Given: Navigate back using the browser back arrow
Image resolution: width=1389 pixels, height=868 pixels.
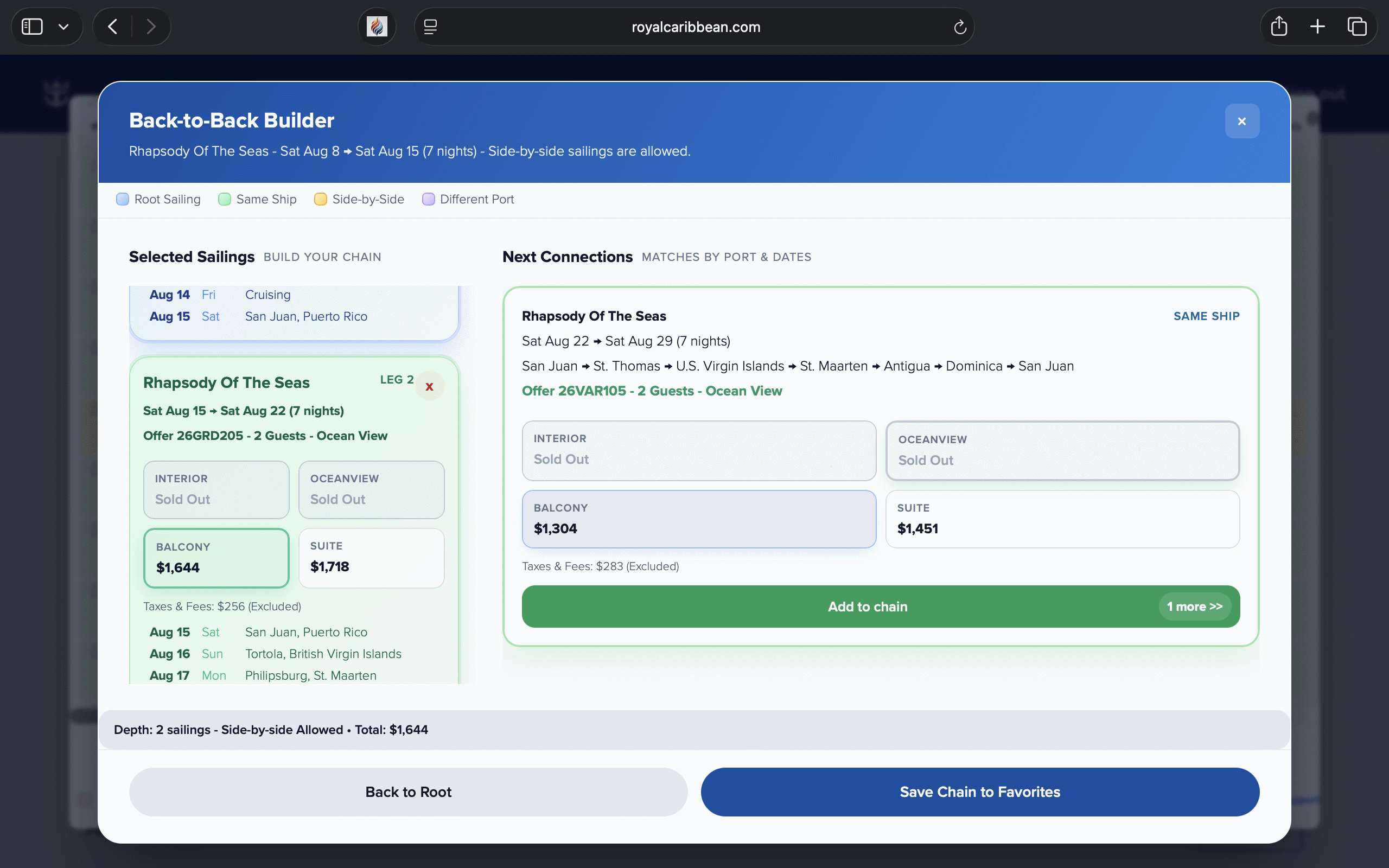Looking at the screenshot, I should [x=112, y=26].
